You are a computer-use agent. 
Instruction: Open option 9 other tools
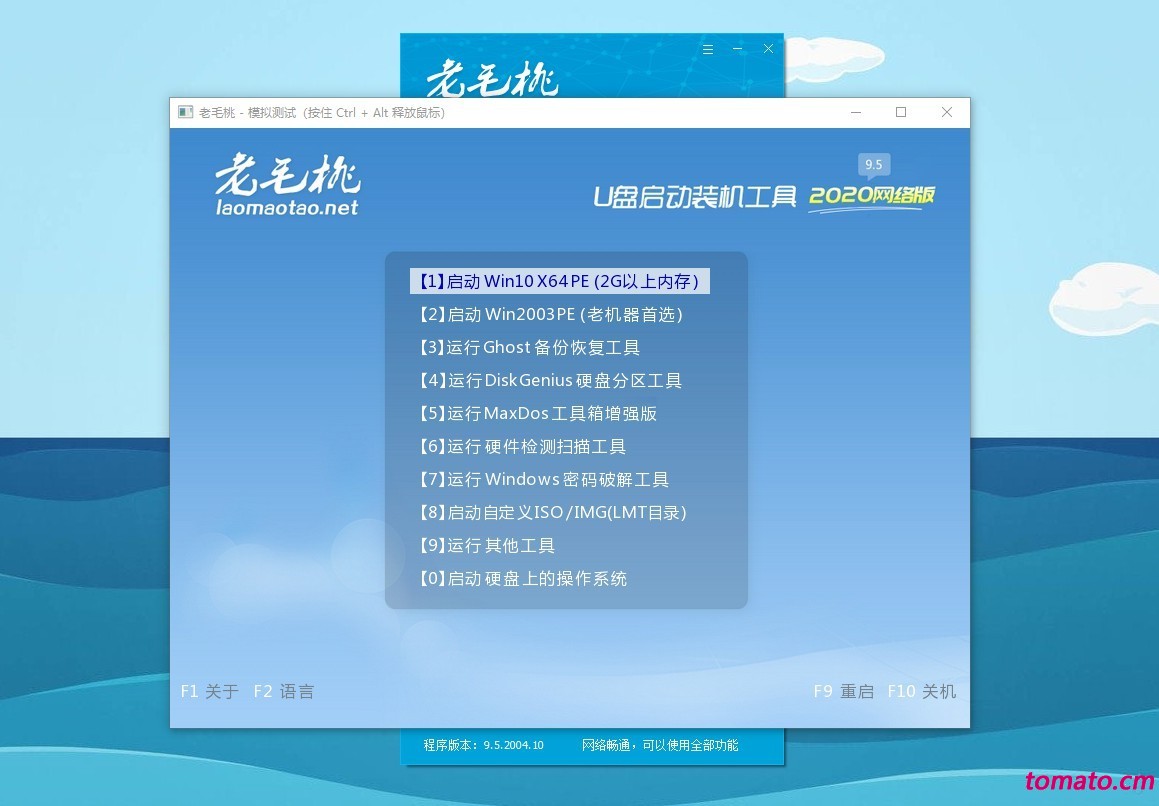(x=486, y=546)
